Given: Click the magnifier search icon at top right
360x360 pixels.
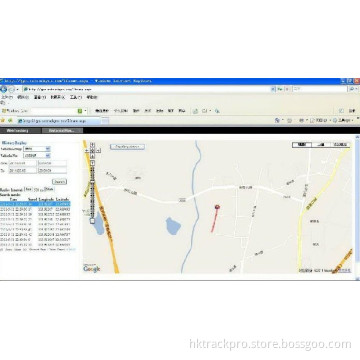Looking at the screenshot, I should tap(352, 89).
